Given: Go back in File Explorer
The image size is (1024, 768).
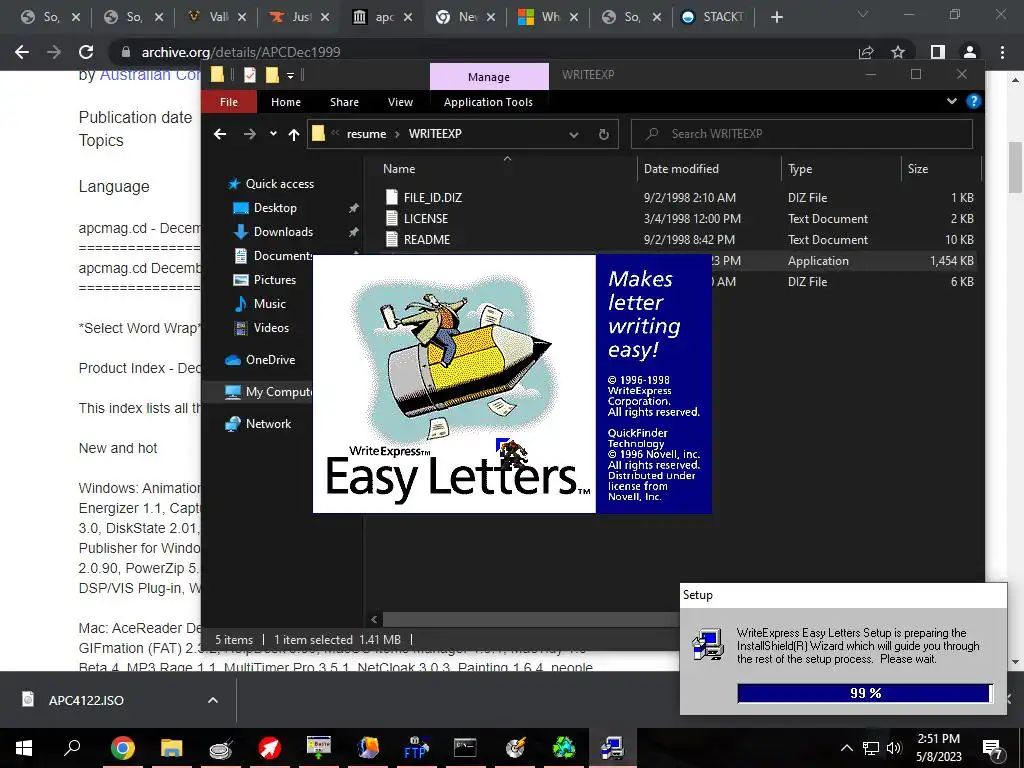Looking at the screenshot, I should pyautogui.click(x=220, y=134).
